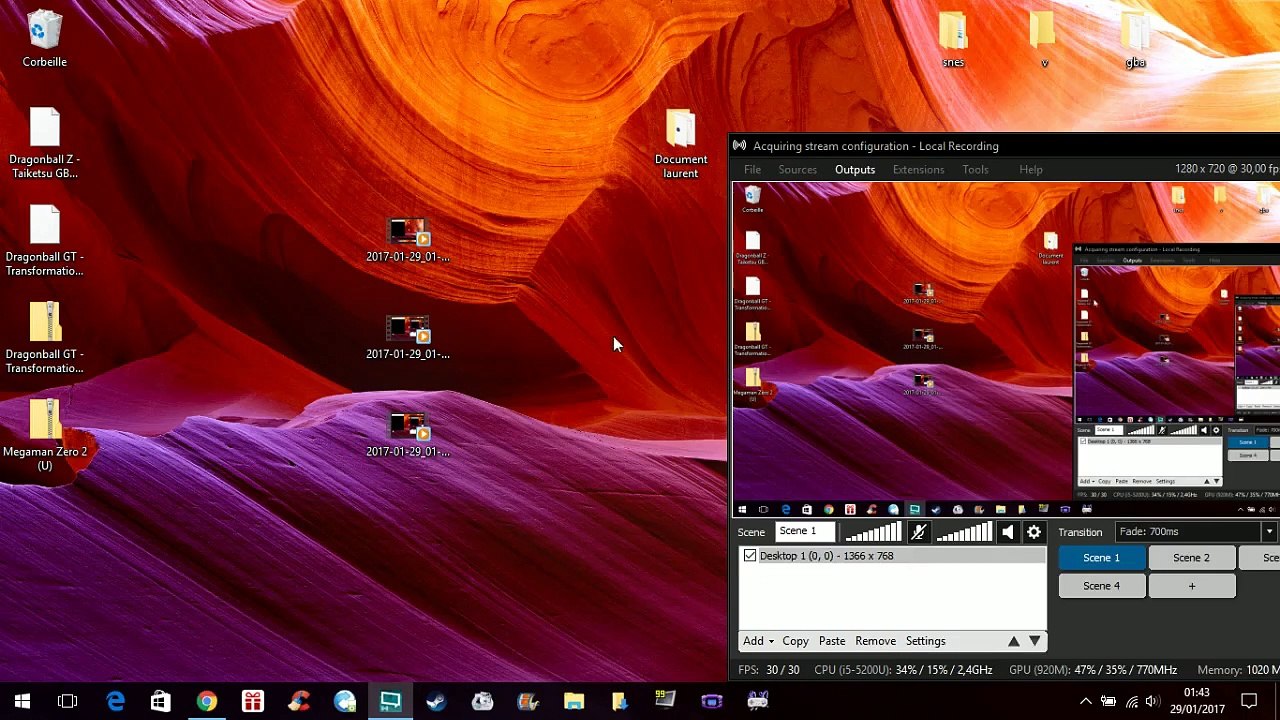1280x720 pixels.
Task: Click Remove in the sources toolbar
Action: coord(875,641)
